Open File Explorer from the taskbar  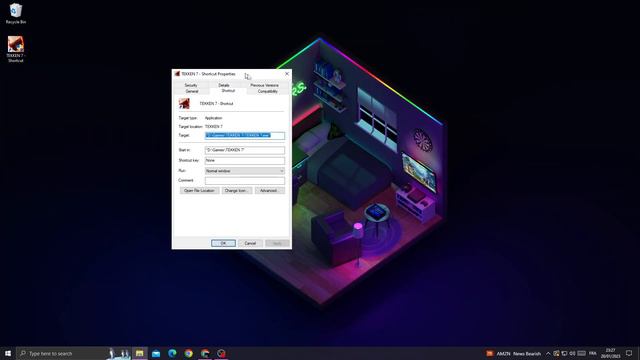[x=140, y=353]
